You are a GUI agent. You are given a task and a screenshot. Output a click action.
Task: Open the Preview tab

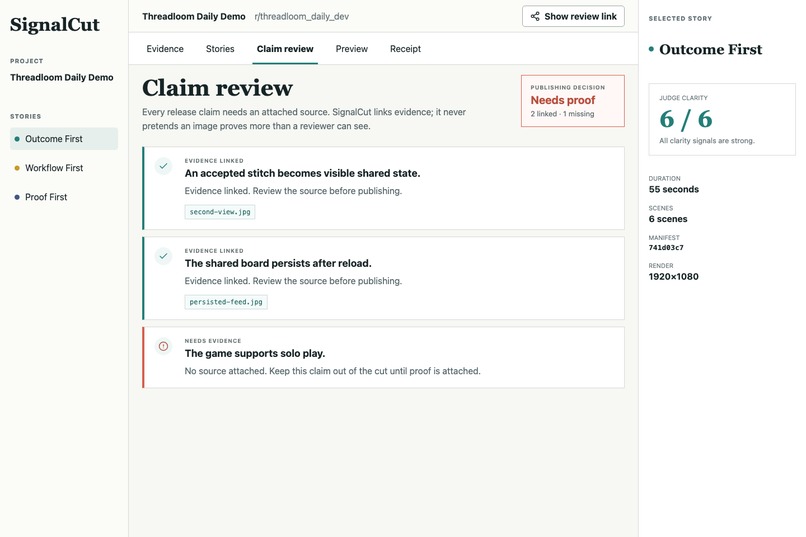(352, 49)
